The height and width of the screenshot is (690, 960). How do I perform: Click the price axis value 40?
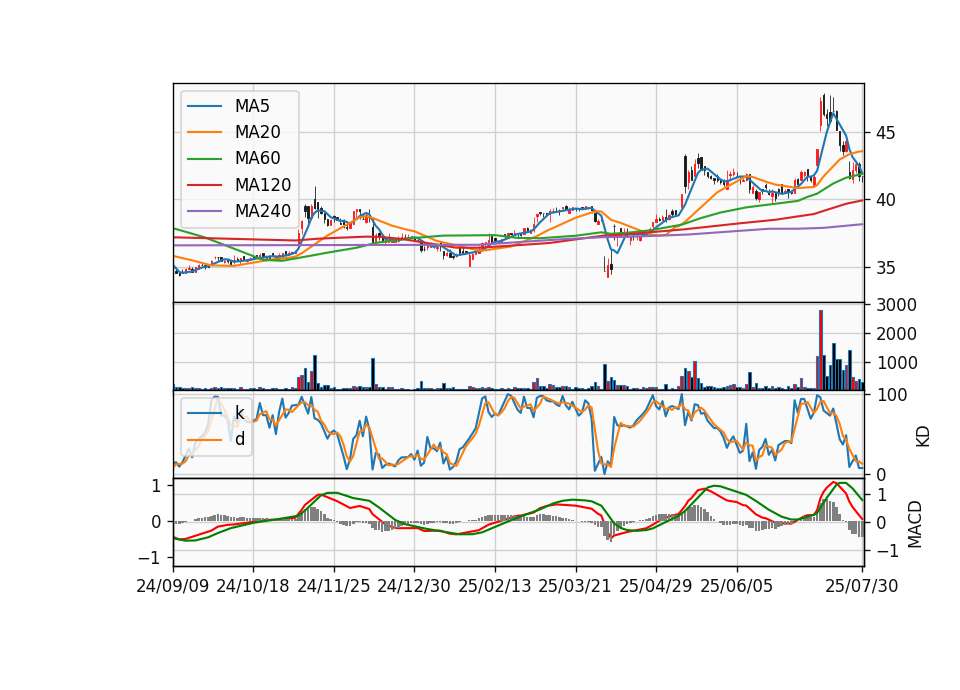(886, 200)
